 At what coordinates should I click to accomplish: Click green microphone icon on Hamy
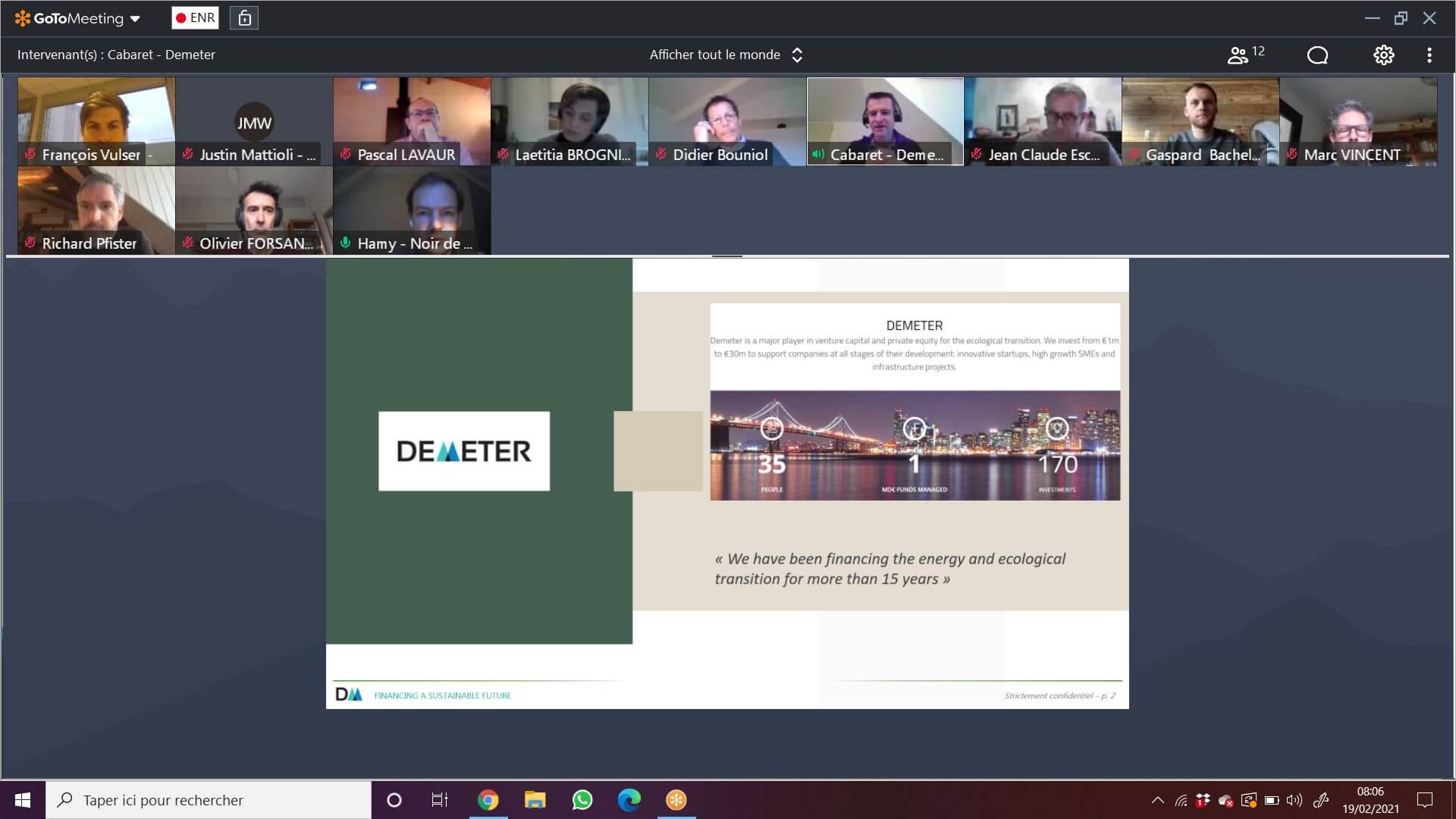[346, 243]
